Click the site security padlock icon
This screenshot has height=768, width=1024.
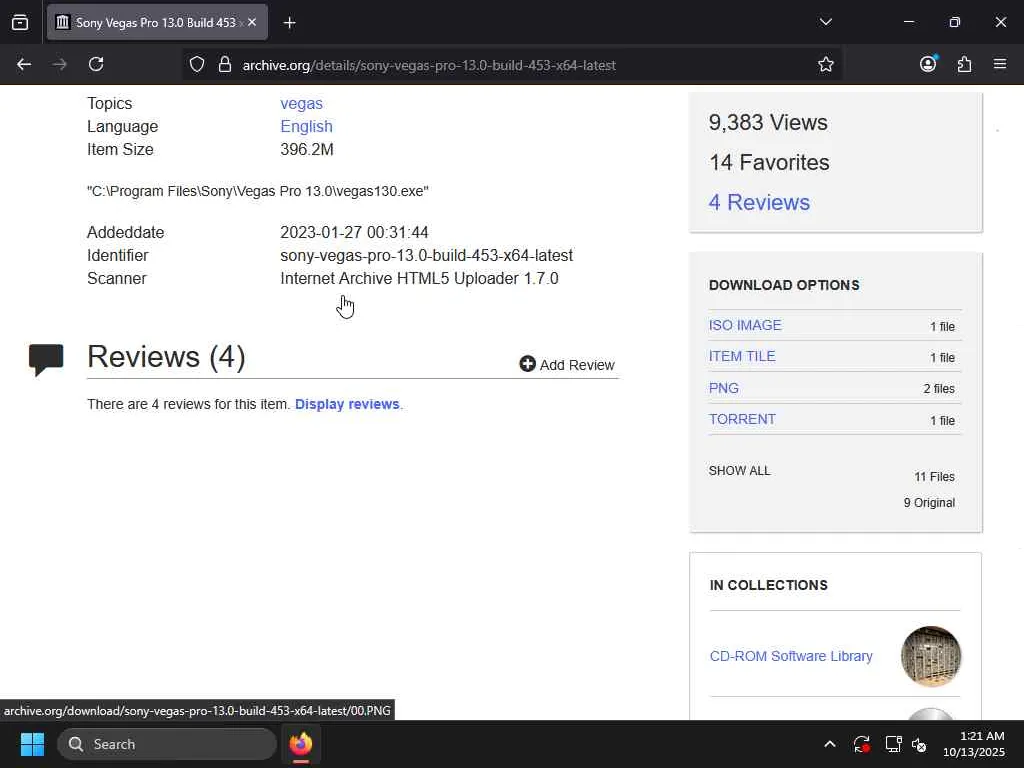point(225,65)
